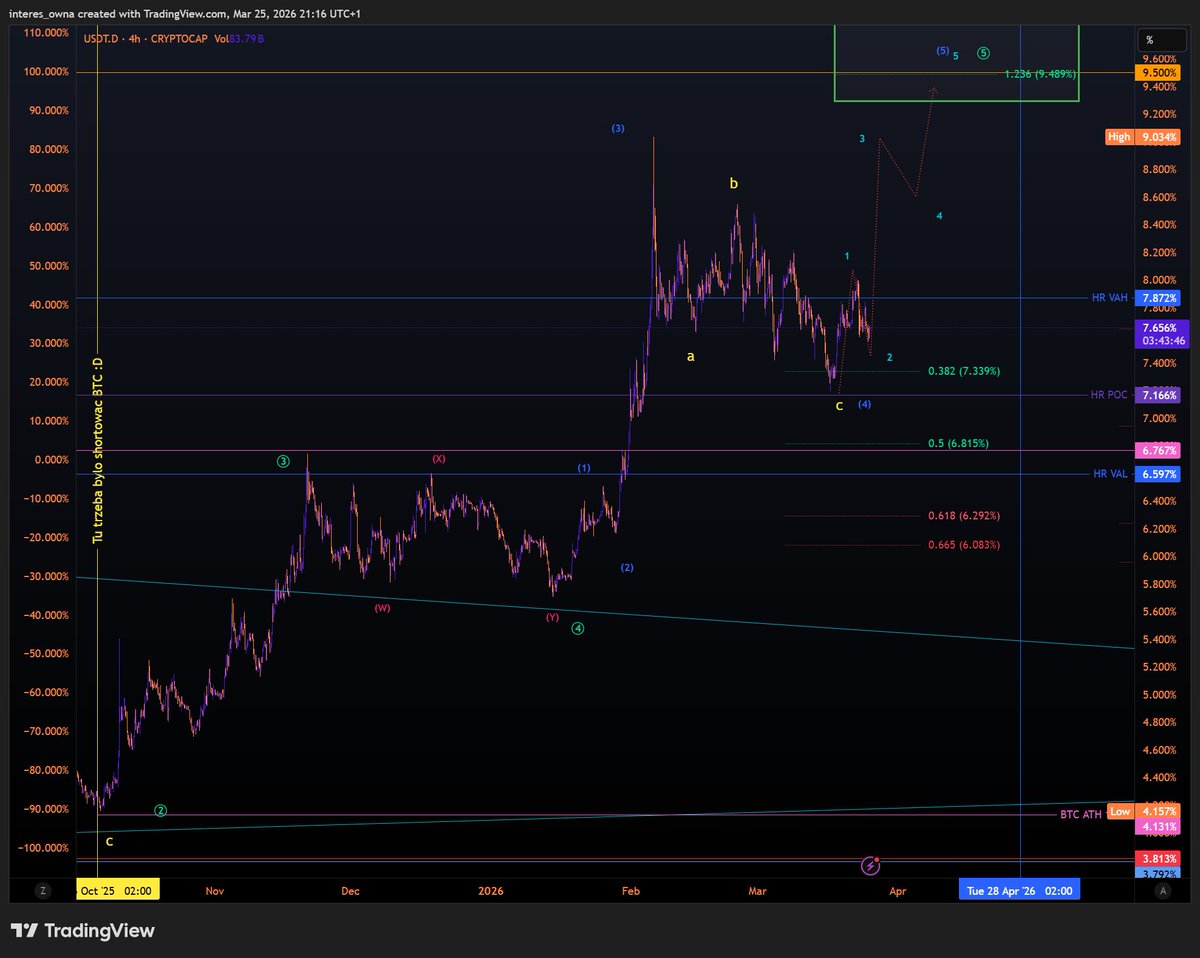This screenshot has height=958, width=1200.
Task: Click the cyan 3 projected wave label
Action: pyautogui.click(x=862, y=139)
